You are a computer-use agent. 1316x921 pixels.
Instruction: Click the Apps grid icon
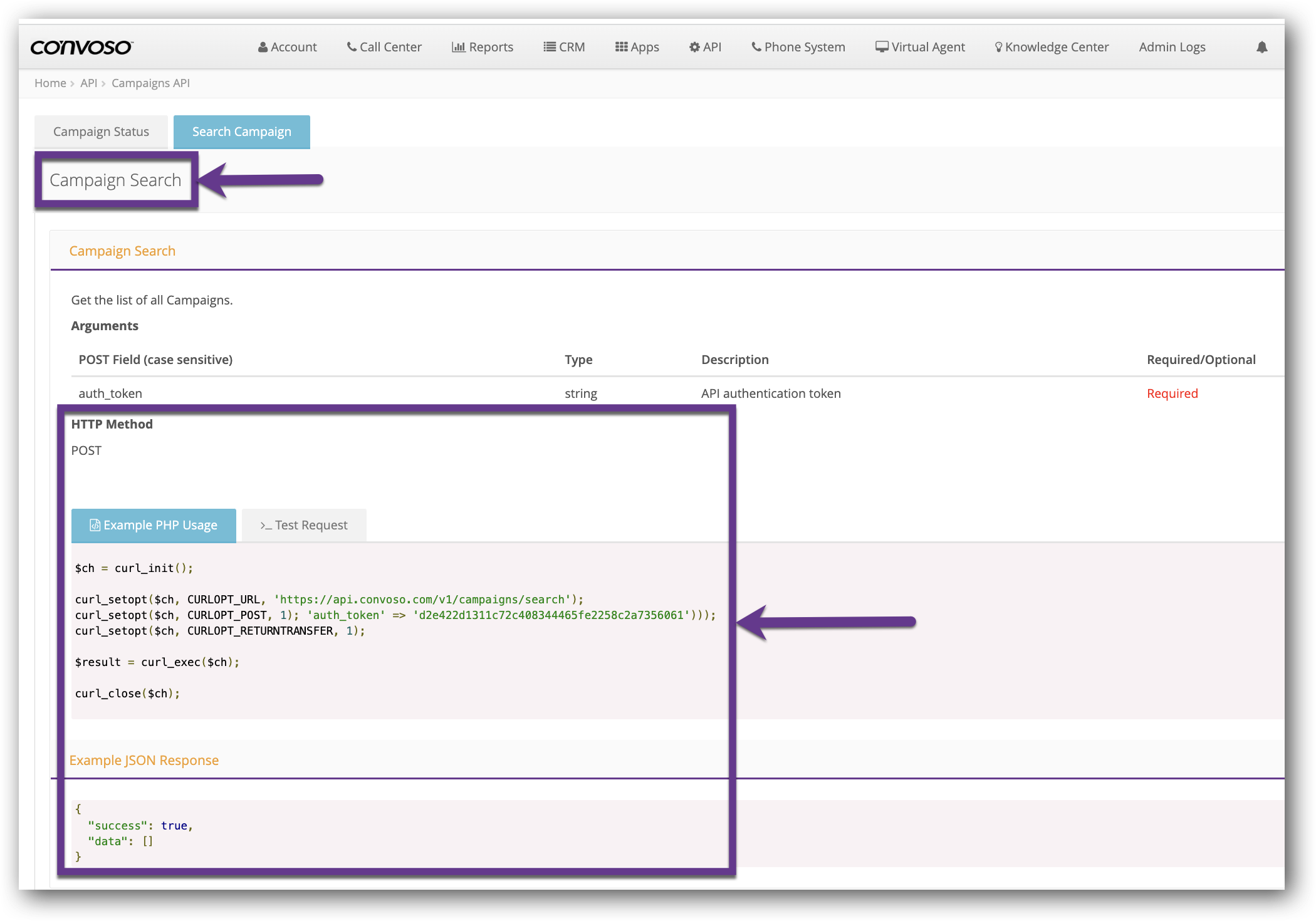(621, 47)
